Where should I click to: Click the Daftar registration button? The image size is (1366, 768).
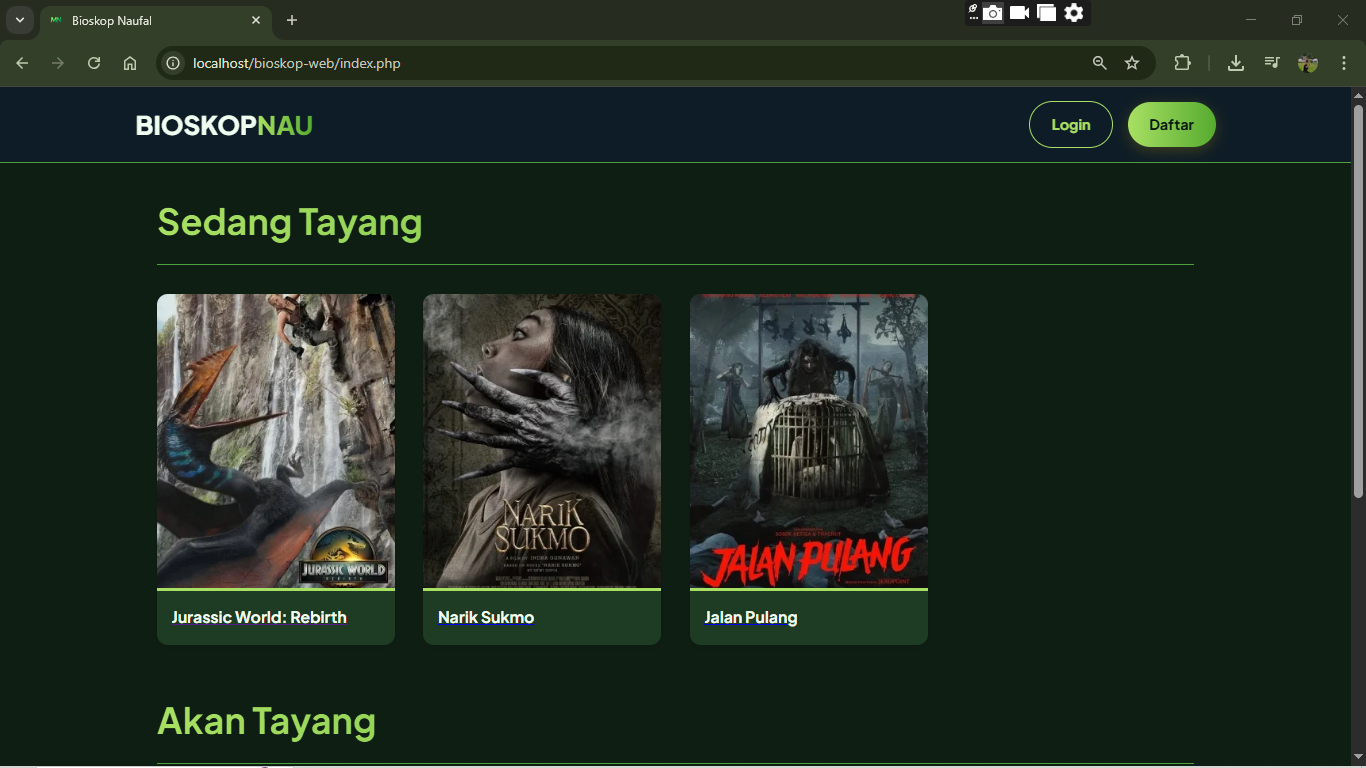[1171, 124]
